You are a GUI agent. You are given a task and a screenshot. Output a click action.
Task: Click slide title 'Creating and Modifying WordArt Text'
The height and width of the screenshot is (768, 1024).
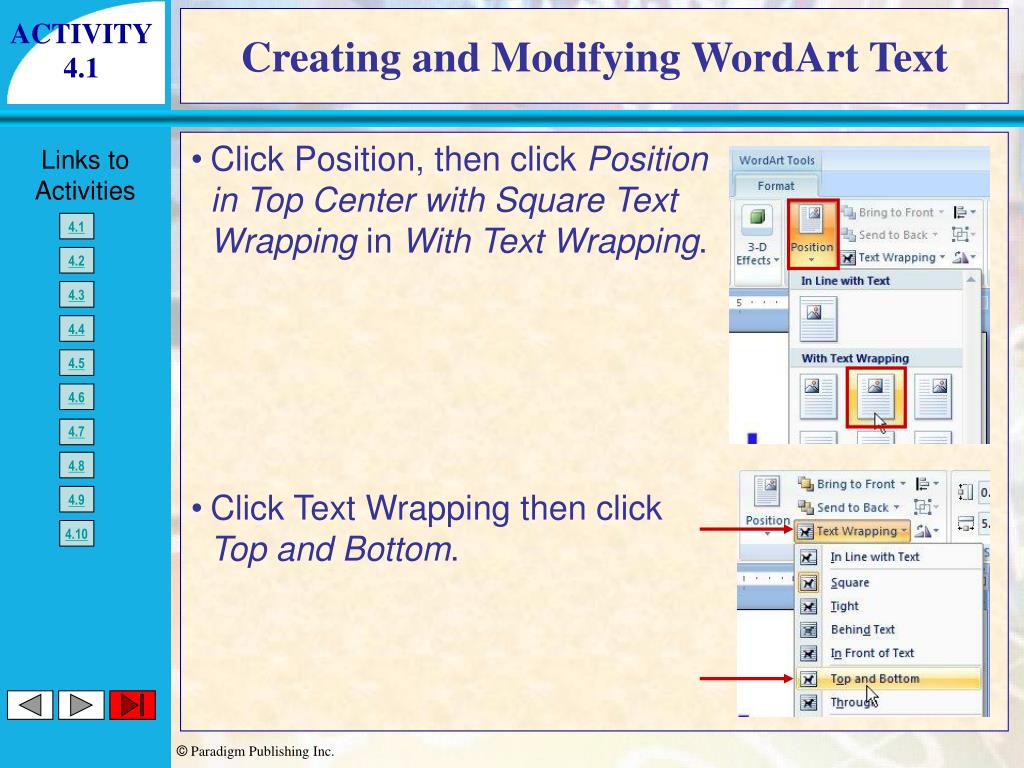pyautogui.click(x=594, y=57)
